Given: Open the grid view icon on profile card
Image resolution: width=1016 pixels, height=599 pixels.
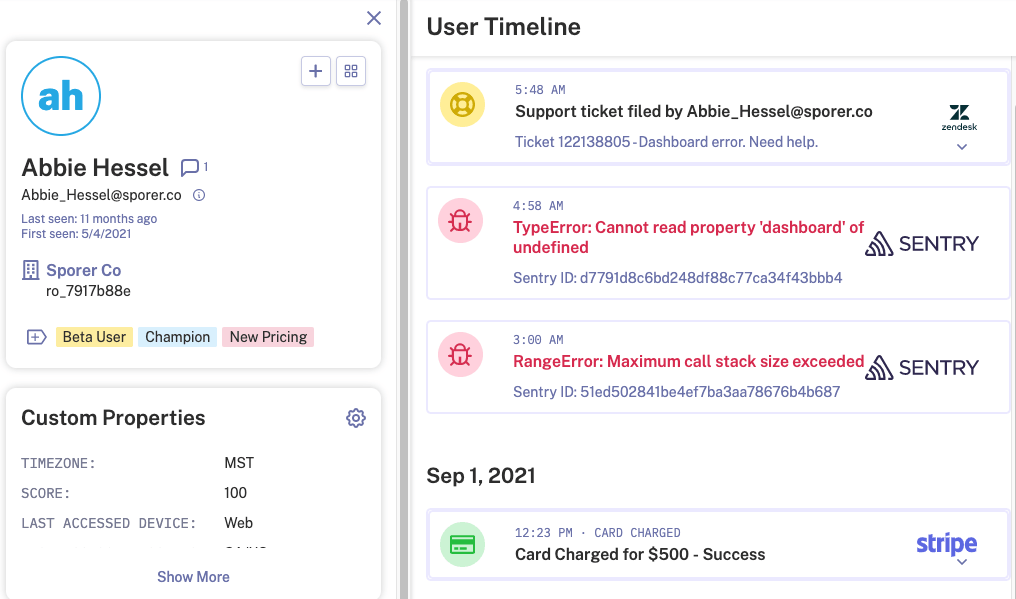Looking at the screenshot, I should click(351, 71).
